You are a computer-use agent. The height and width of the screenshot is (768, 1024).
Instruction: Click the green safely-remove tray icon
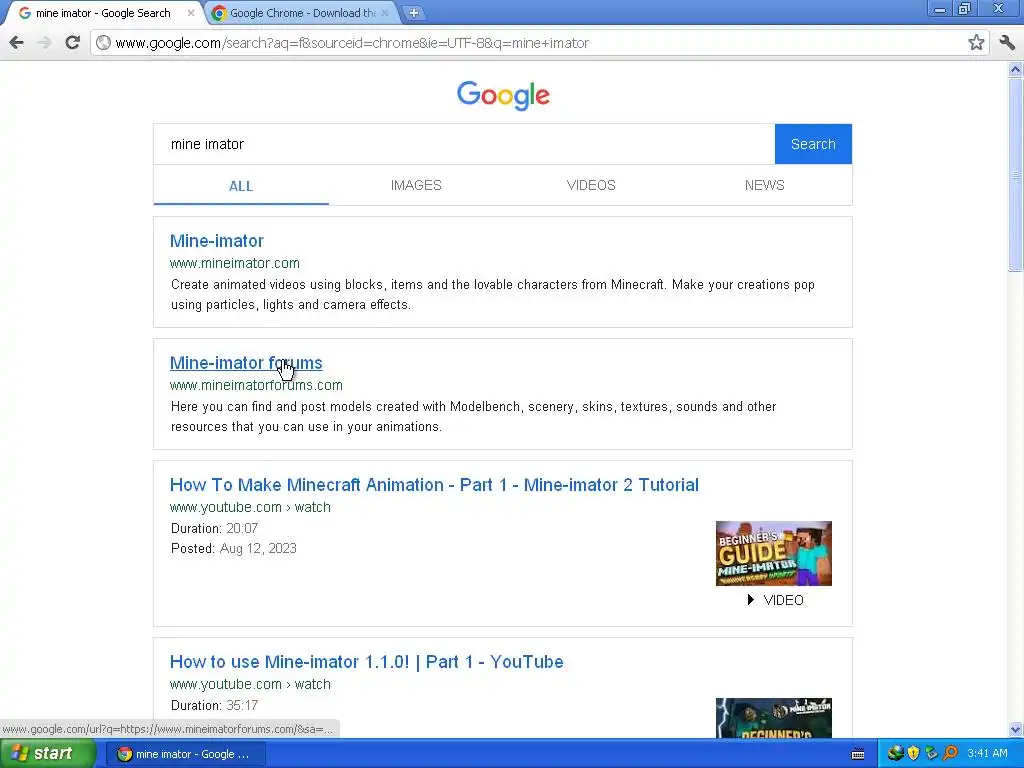932,754
